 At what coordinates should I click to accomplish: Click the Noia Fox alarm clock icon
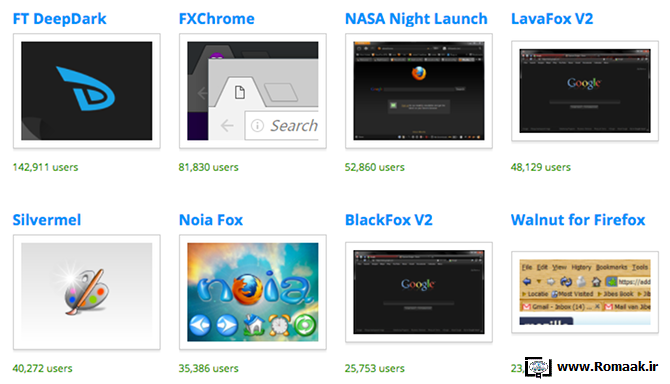(279, 325)
